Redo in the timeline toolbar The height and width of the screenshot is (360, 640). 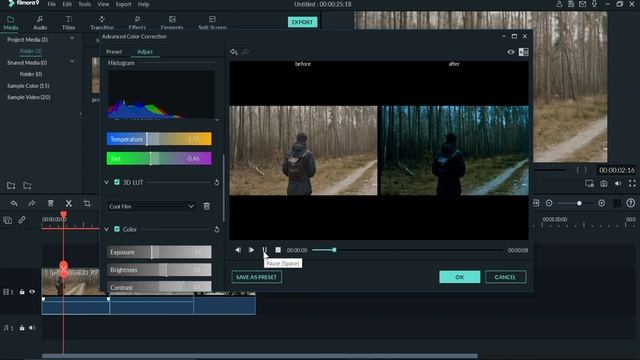point(32,203)
